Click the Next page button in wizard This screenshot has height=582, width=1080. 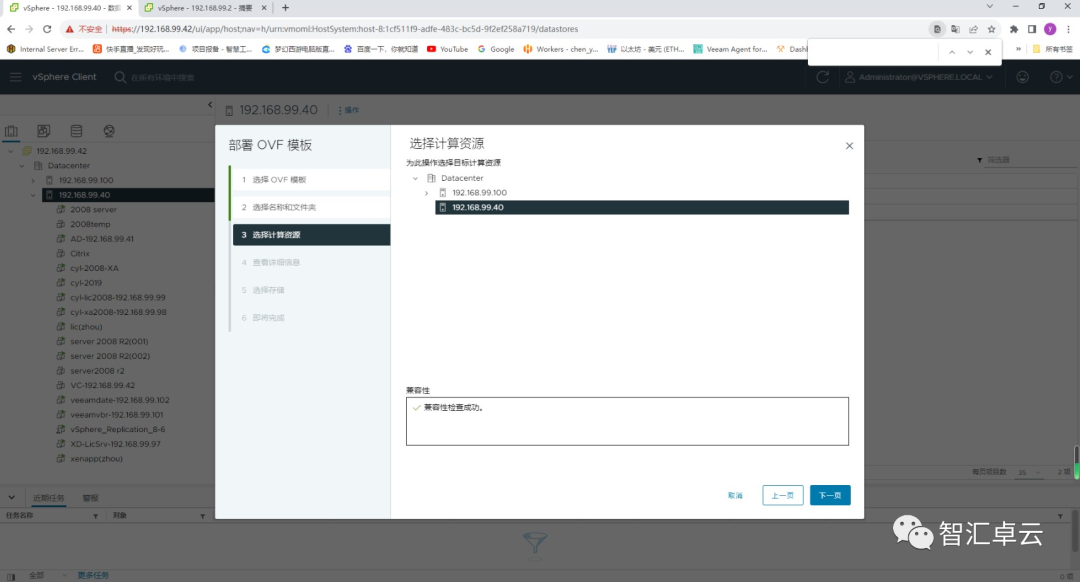pos(830,495)
